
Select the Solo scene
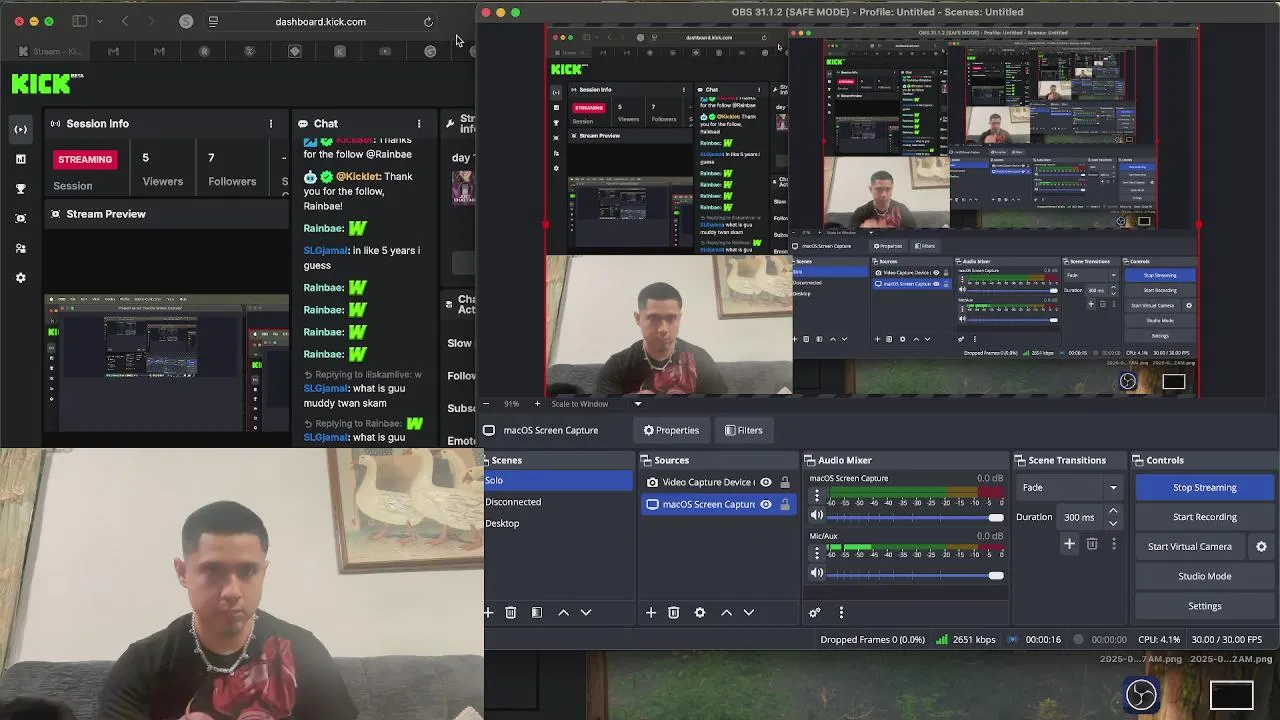point(558,481)
